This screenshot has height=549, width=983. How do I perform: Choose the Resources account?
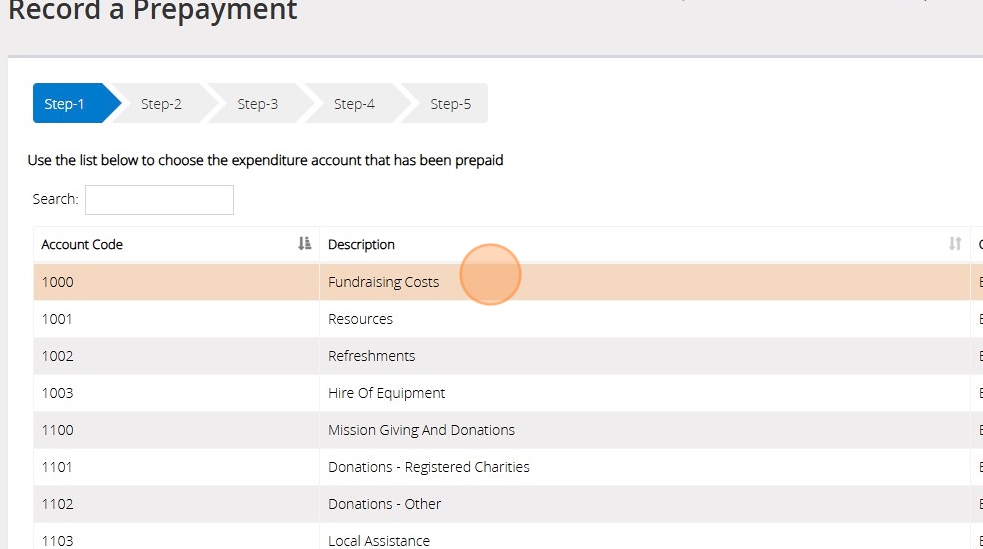tap(644, 319)
